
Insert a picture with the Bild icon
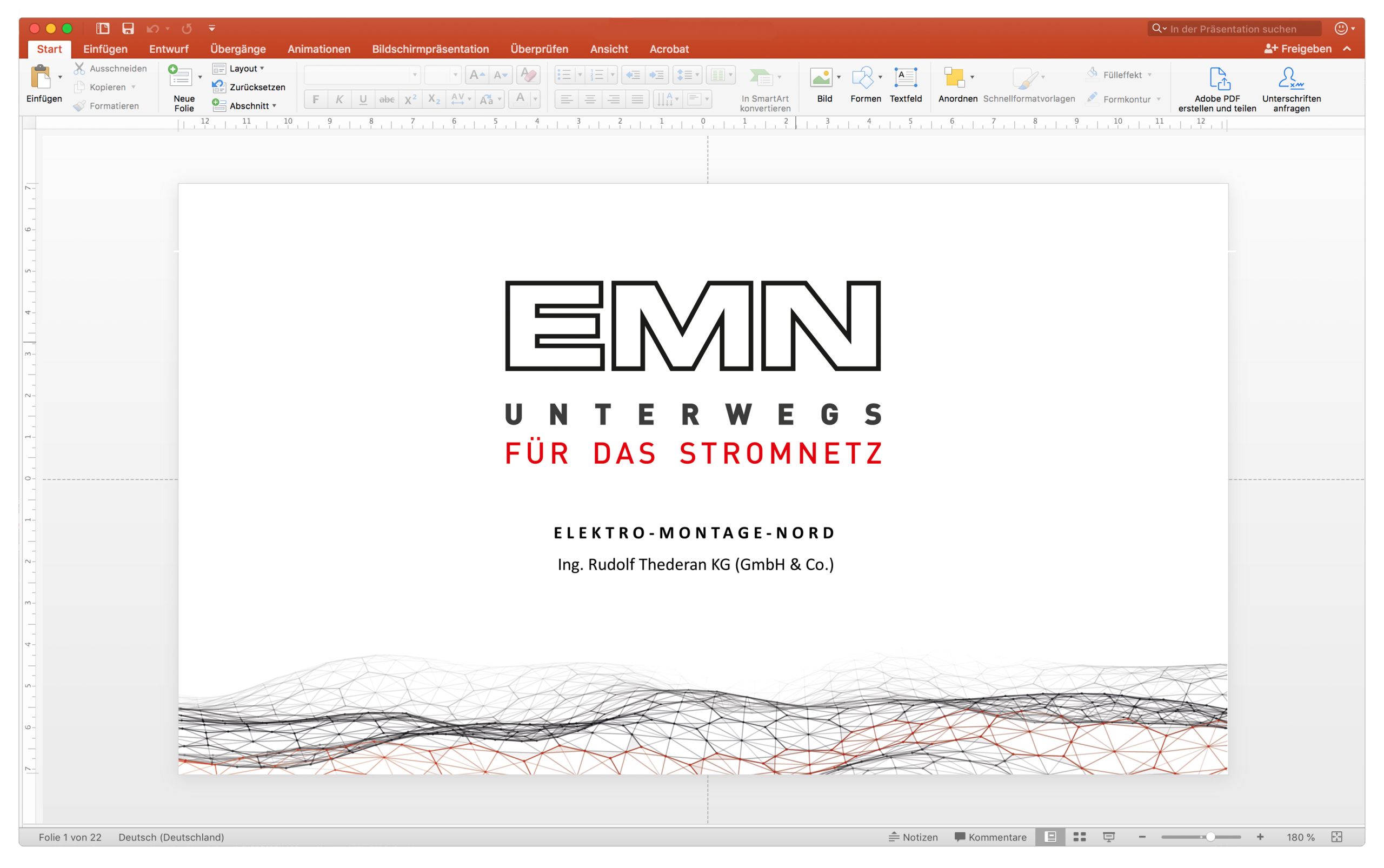click(821, 77)
